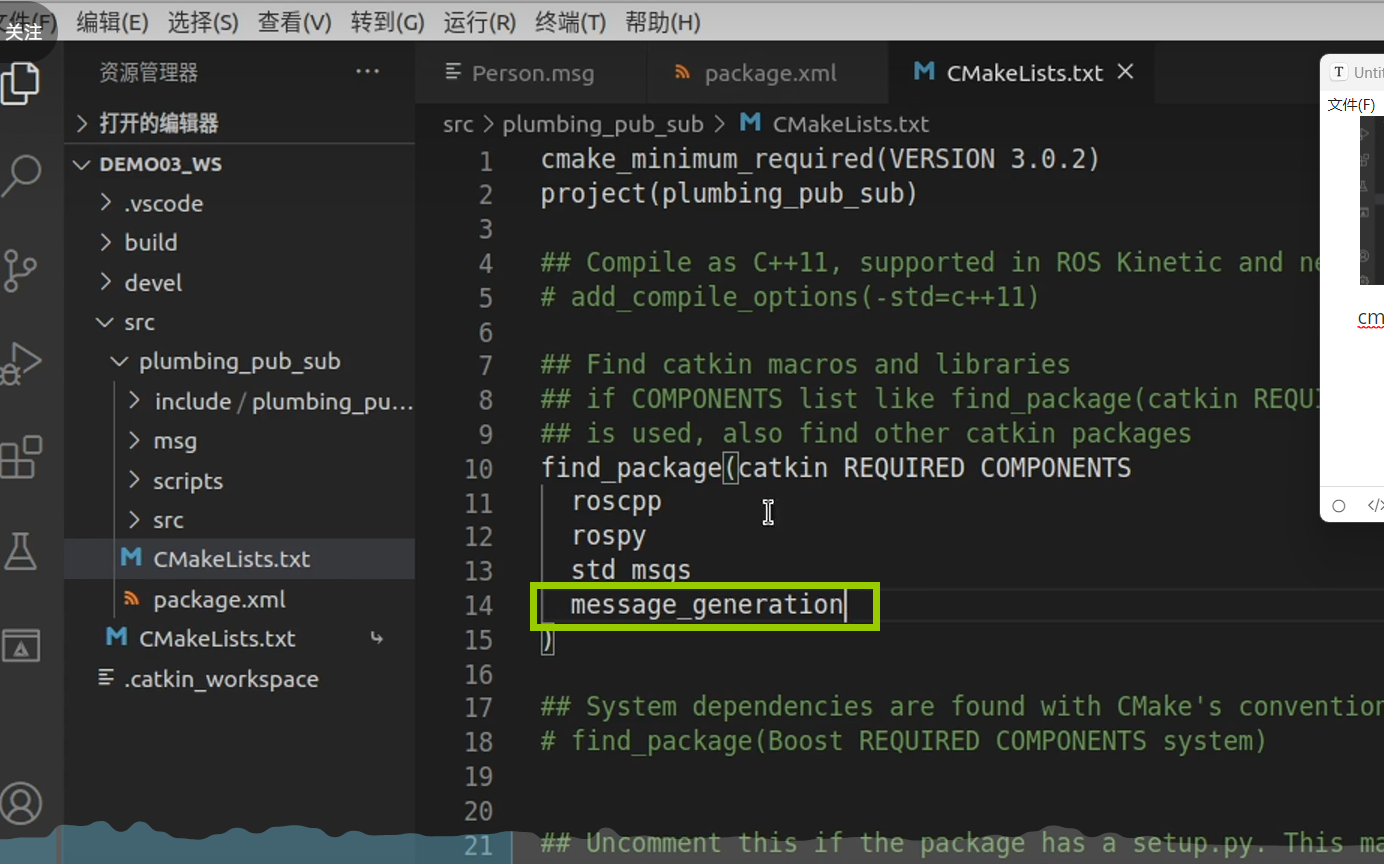Expand the scripts folder
Image resolution: width=1384 pixels, height=864 pixels.
(x=240, y=481)
